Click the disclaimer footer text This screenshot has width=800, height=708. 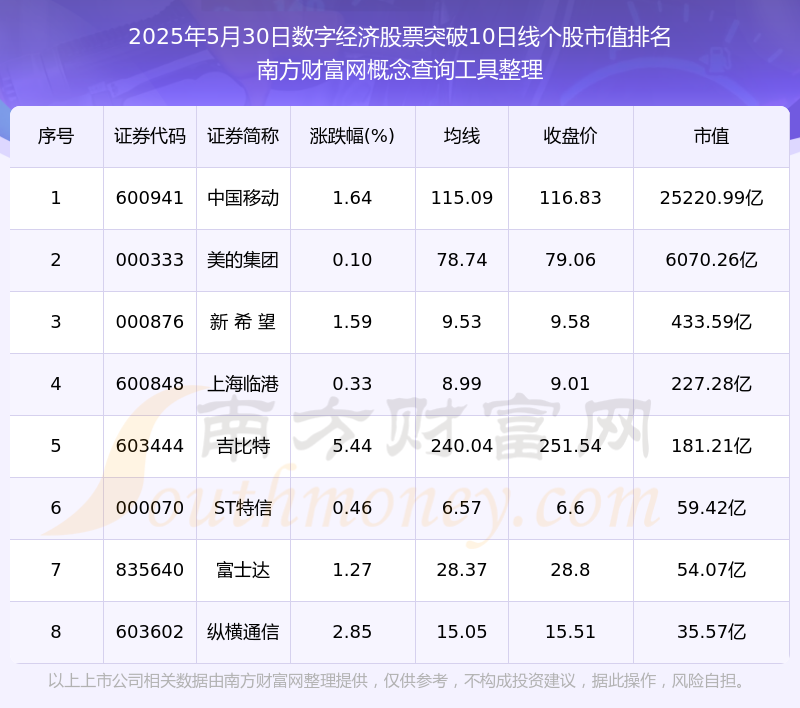(398, 681)
